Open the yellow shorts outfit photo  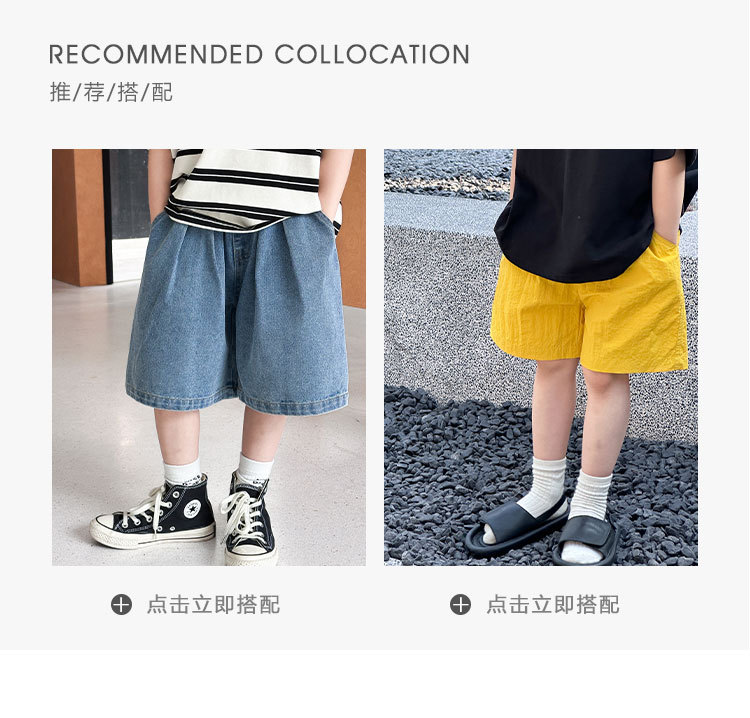[x=541, y=357]
